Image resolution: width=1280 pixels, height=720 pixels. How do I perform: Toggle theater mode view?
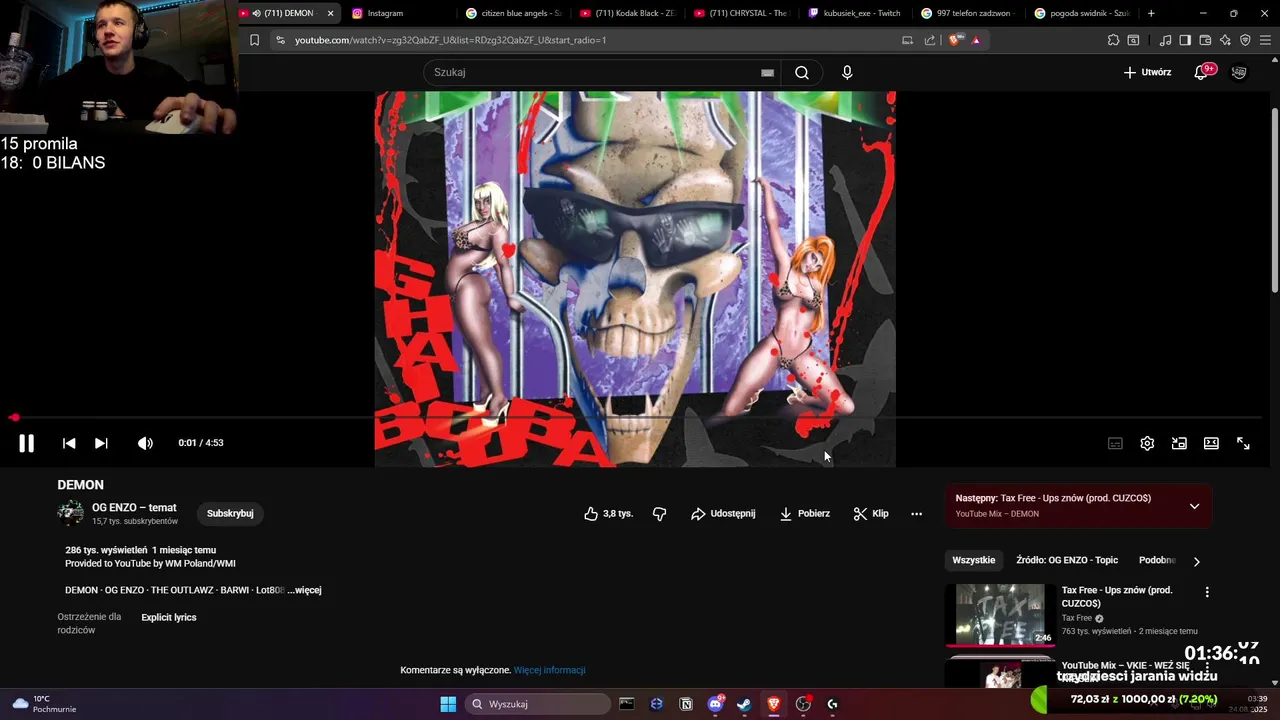click(1211, 443)
